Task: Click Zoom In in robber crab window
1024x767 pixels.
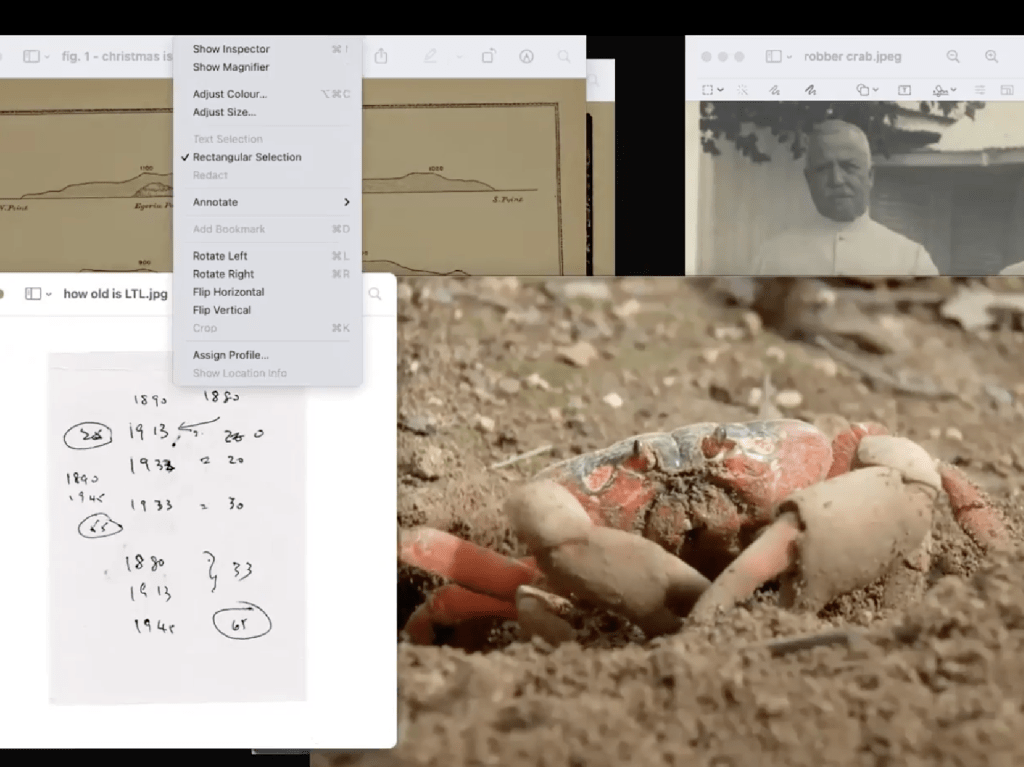Action: click(991, 57)
